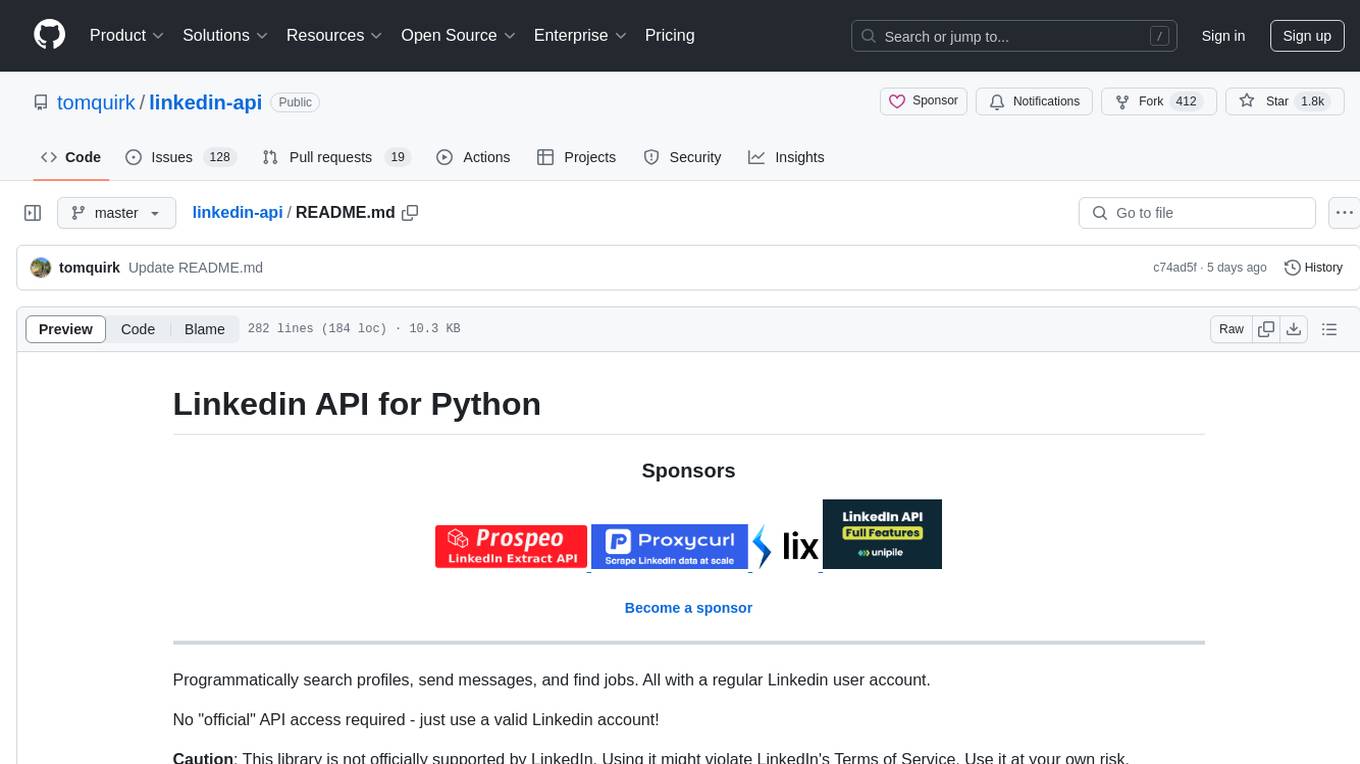The height and width of the screenshot is (764, 1360).
Task: Expand the Enterprise menu
Action: pyautogui.click(x=580, y=35)
